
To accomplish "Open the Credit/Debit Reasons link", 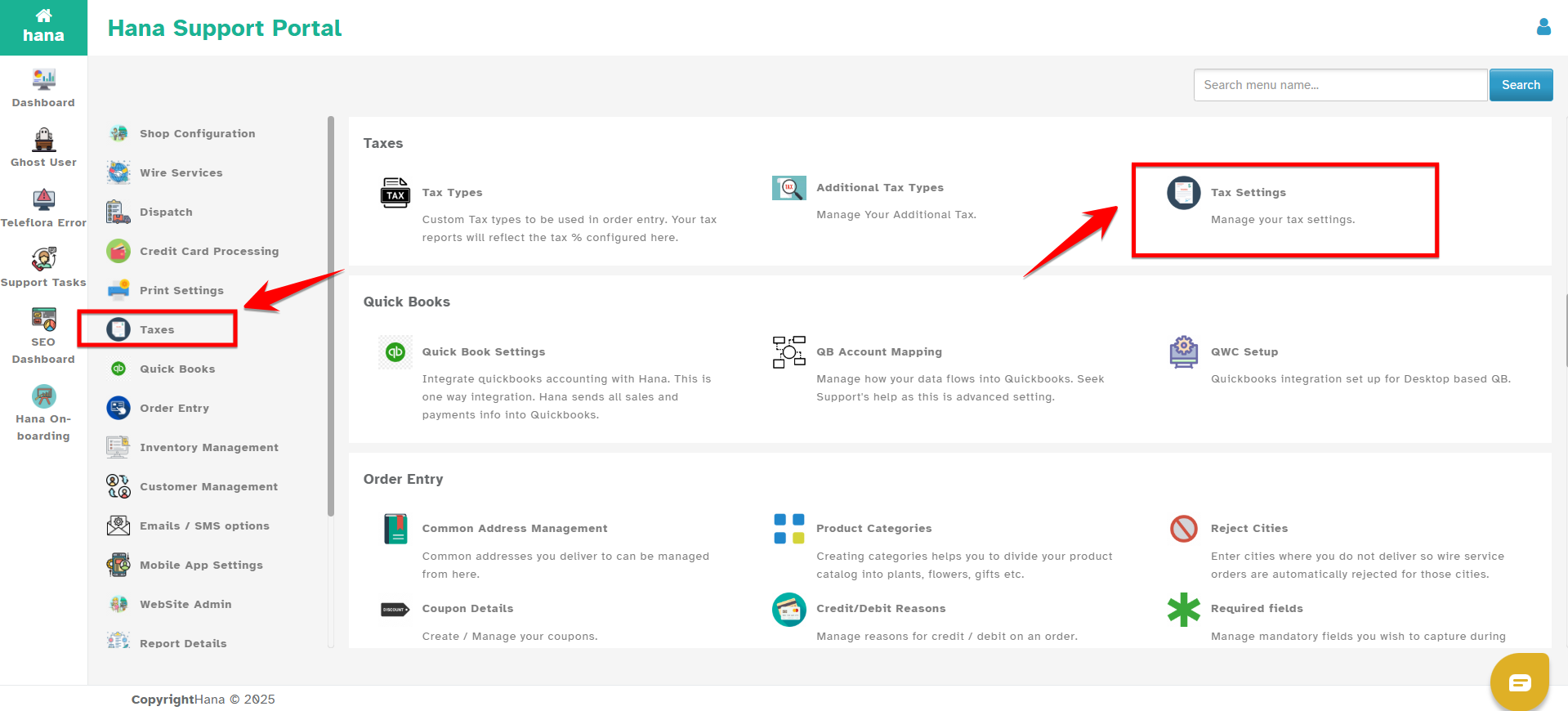I will click(881, 608).
